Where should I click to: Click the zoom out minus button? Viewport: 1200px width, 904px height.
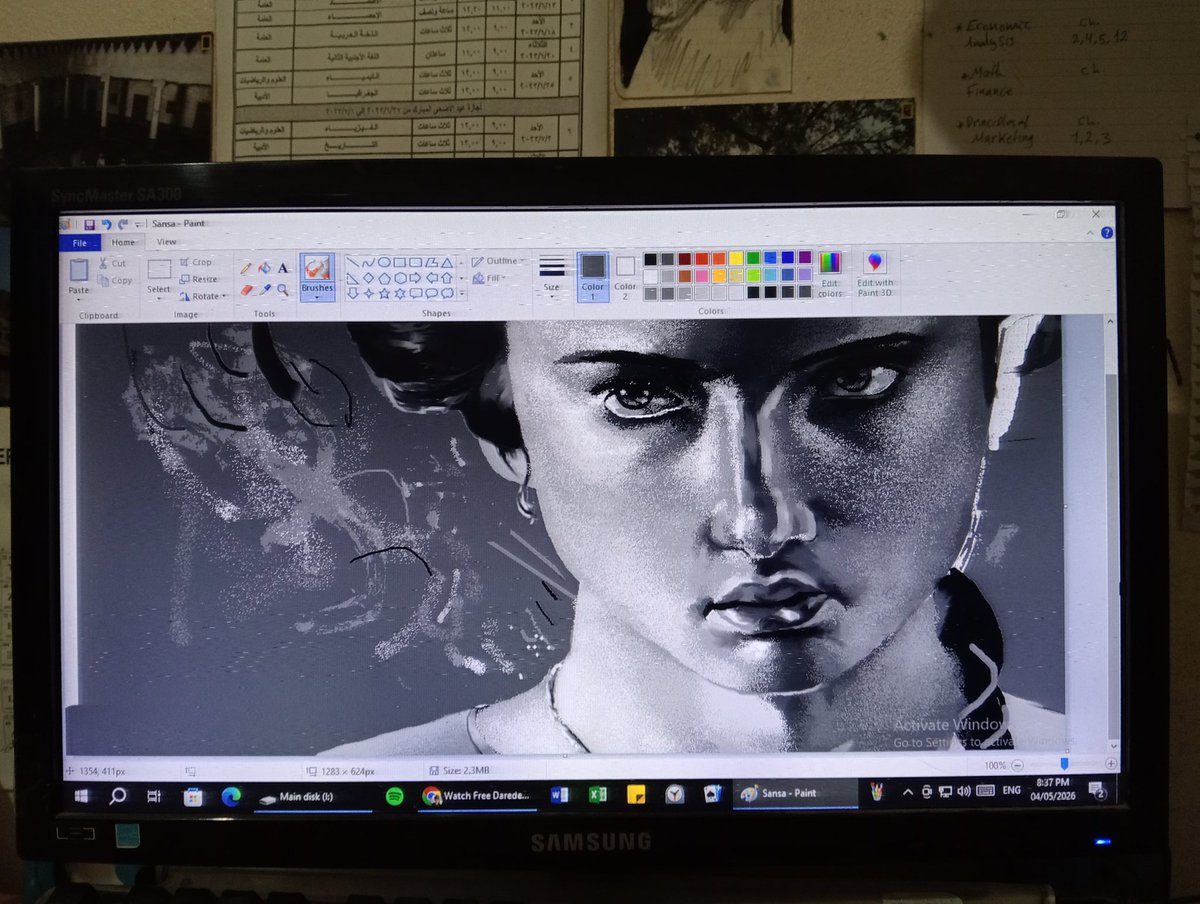tap(1017, 764)
